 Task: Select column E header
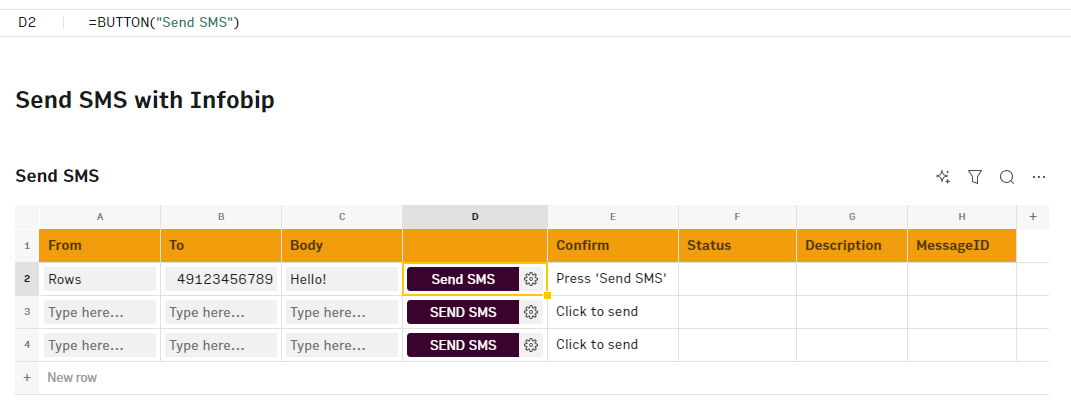(x=613, y=216)
